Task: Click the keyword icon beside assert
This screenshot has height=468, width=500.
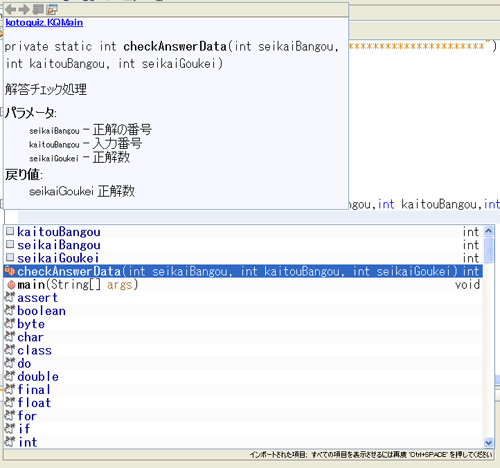Action: pyautogui.click(x=10, y=297)
